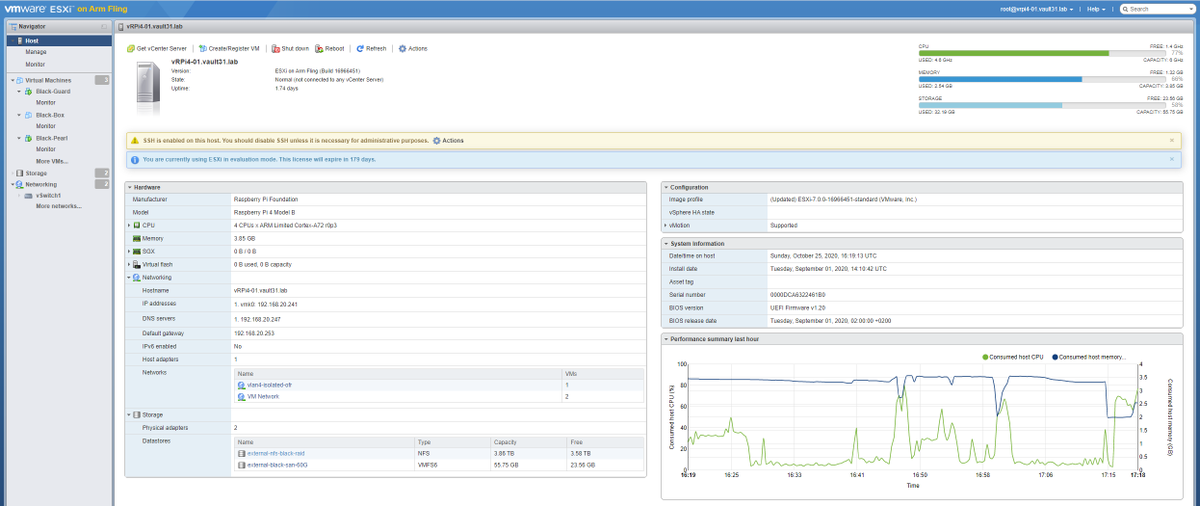Click the Black-Pearl VM icon
This screenshot has width=1200, height=506.
[29, 138]
